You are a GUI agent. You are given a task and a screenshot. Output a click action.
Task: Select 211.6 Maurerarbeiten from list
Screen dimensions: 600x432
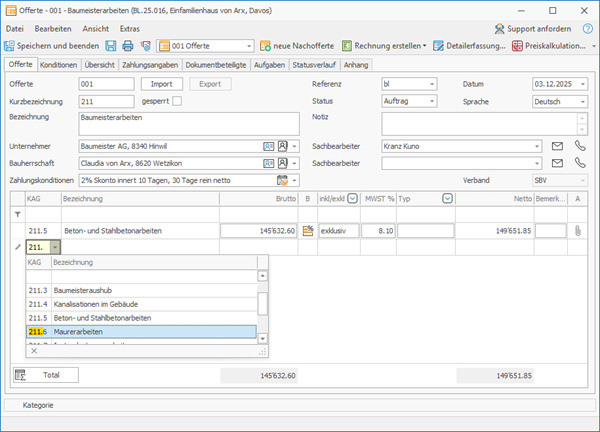click(x=141, y=332)
